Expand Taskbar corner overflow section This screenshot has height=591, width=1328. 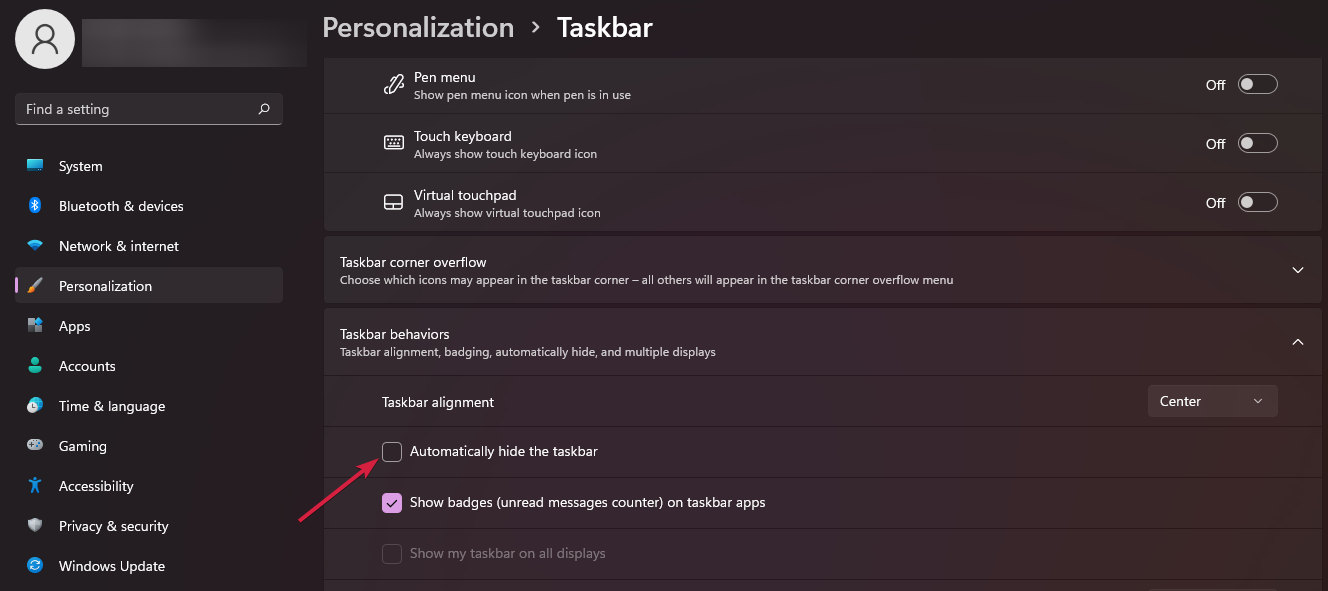[1298, 270]
